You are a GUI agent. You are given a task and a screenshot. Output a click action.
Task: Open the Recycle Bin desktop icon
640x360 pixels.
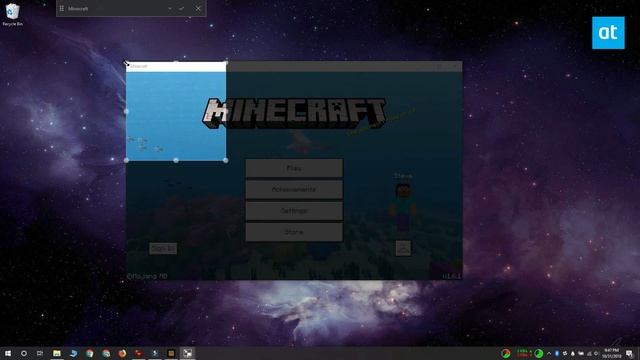pos(12,14)
